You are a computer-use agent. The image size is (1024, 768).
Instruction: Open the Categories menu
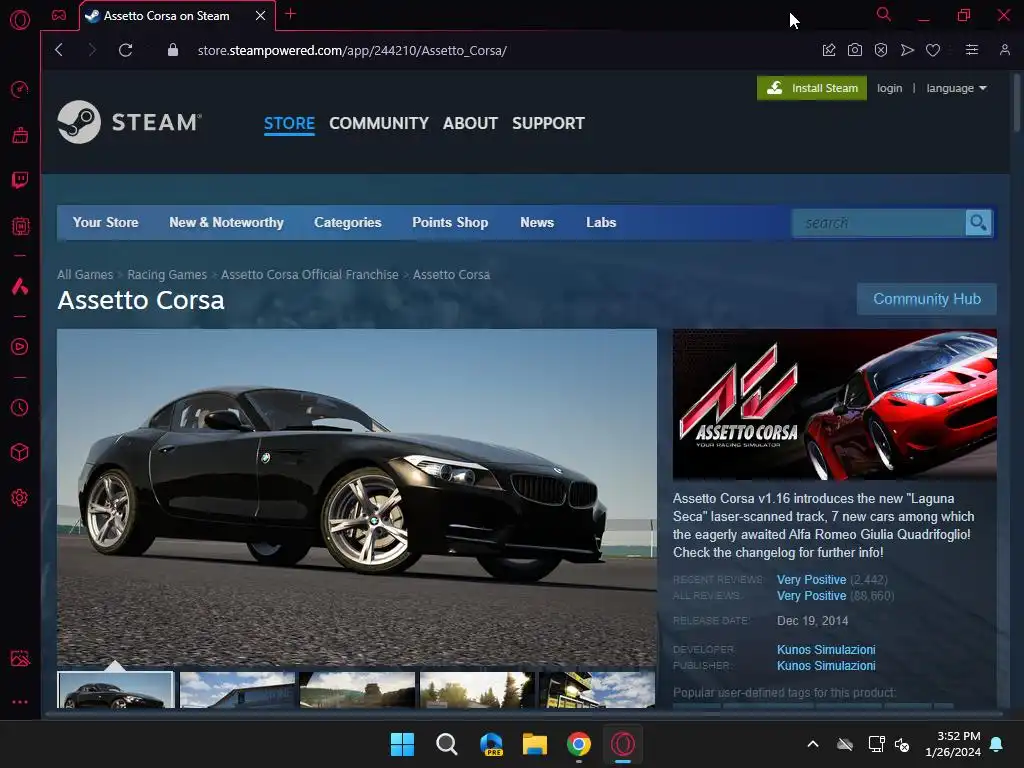347,223
